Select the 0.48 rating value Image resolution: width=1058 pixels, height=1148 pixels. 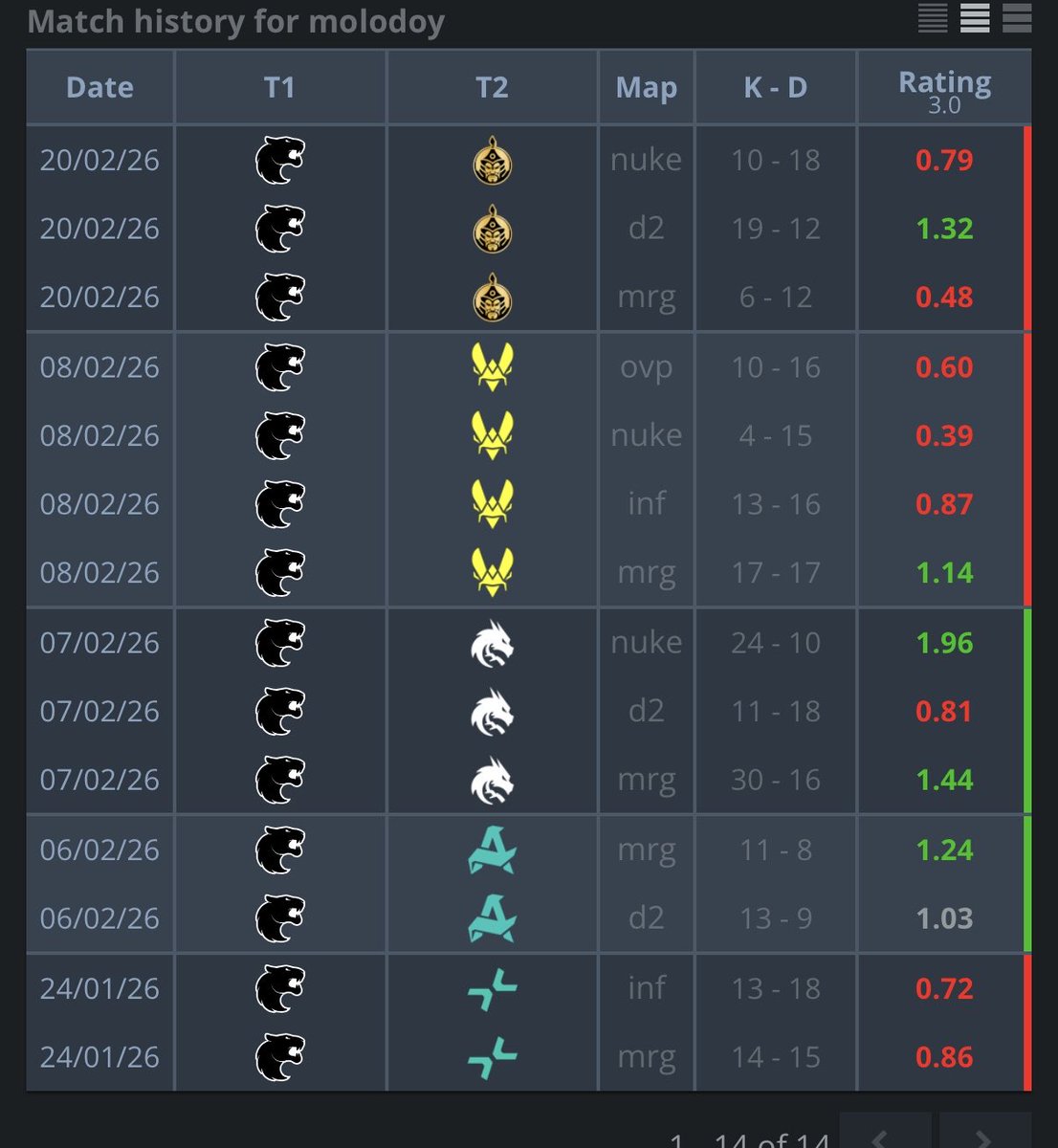pyautogui.click(x=944, y=298)
